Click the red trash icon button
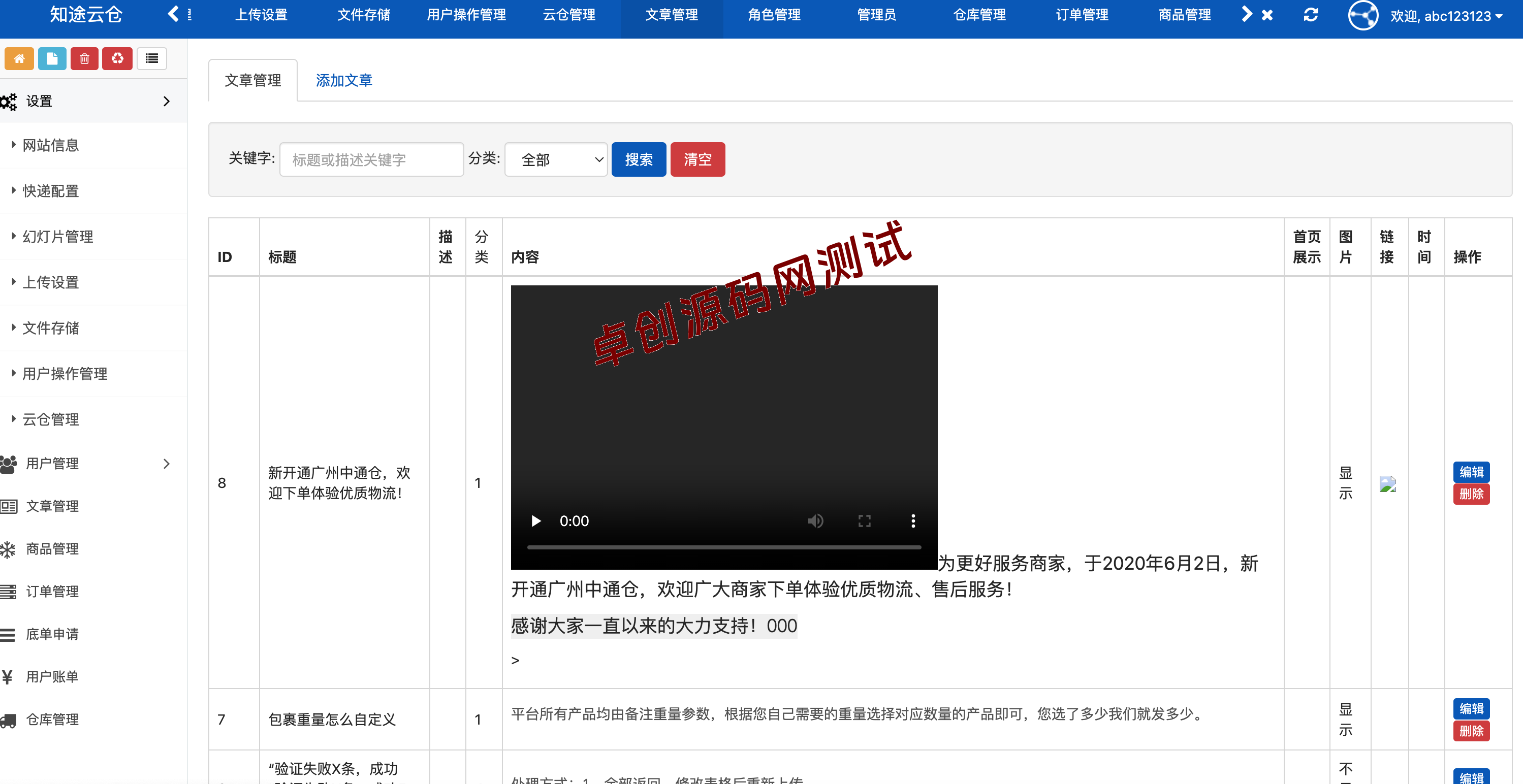The height and width of the screenshot is (784, 1523). (x=84, y=58)
